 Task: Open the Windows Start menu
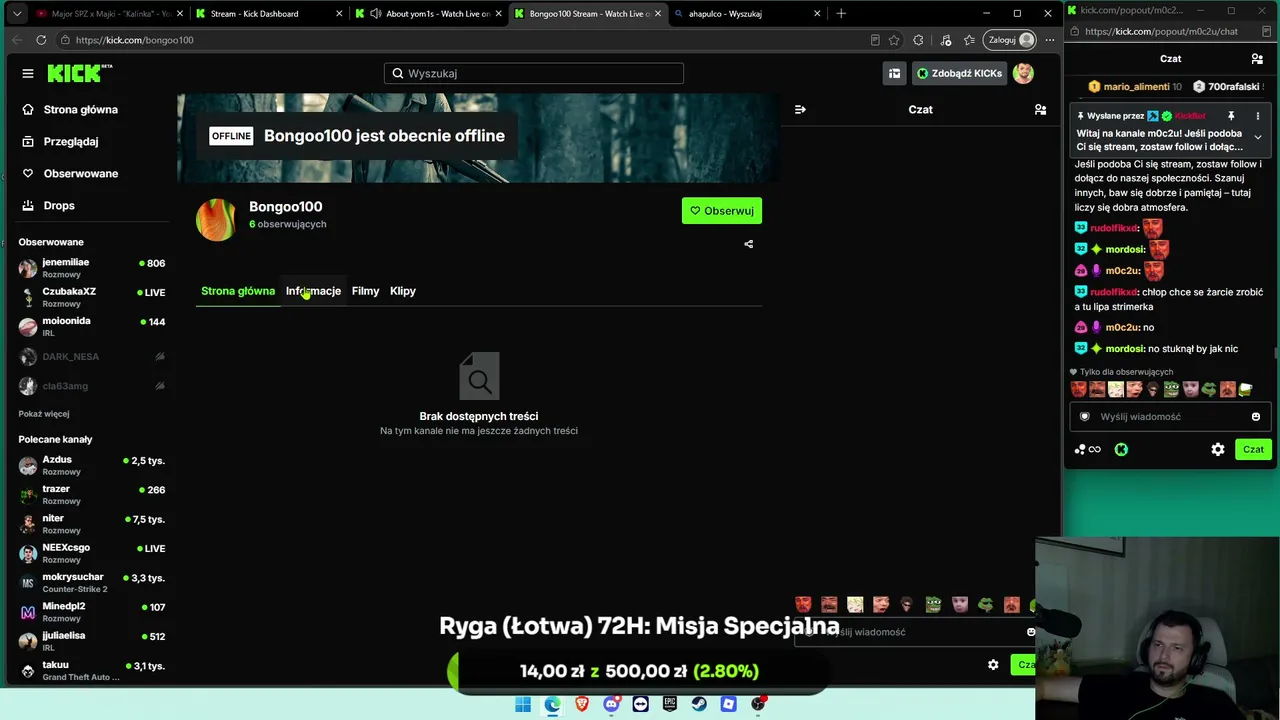pos(523,704)
